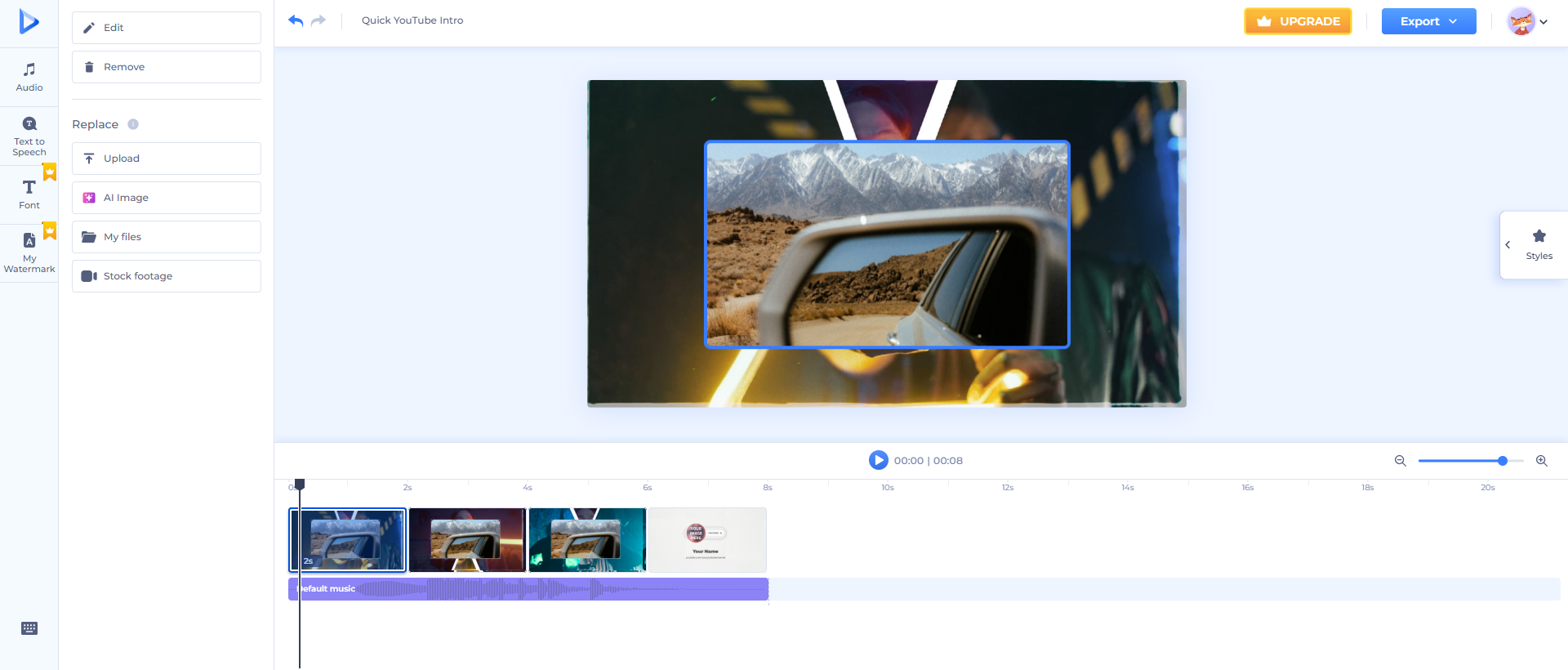Select the first scene thumbnail
This screenshot has width=1568, height=670.
[348, 540]
